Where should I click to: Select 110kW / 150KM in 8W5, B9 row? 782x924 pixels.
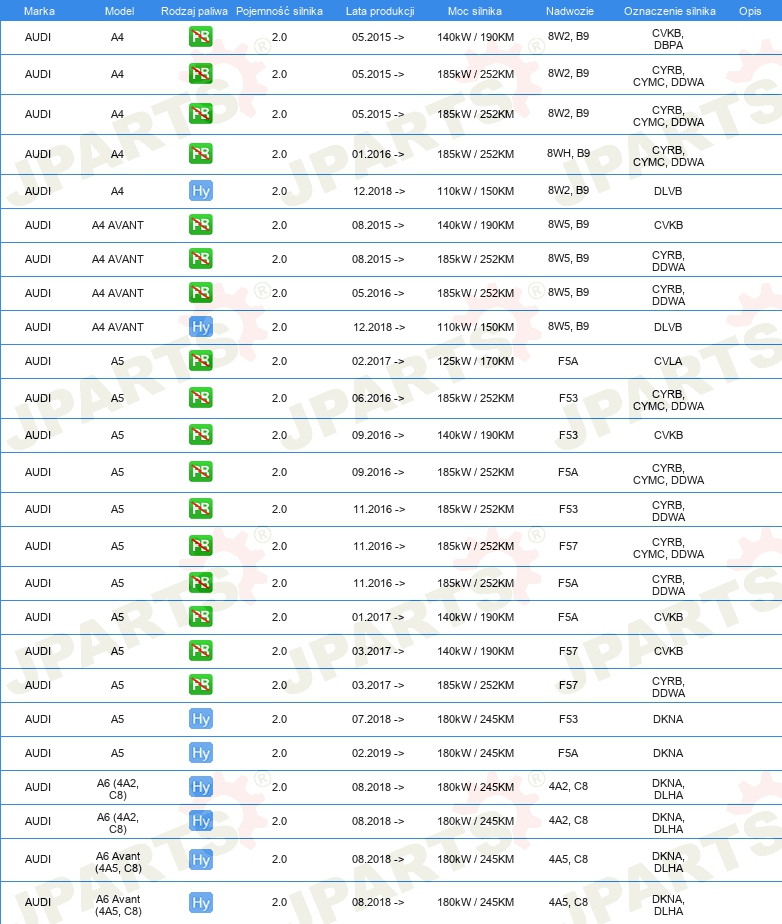pyautogui.click(x=475, y=327)
